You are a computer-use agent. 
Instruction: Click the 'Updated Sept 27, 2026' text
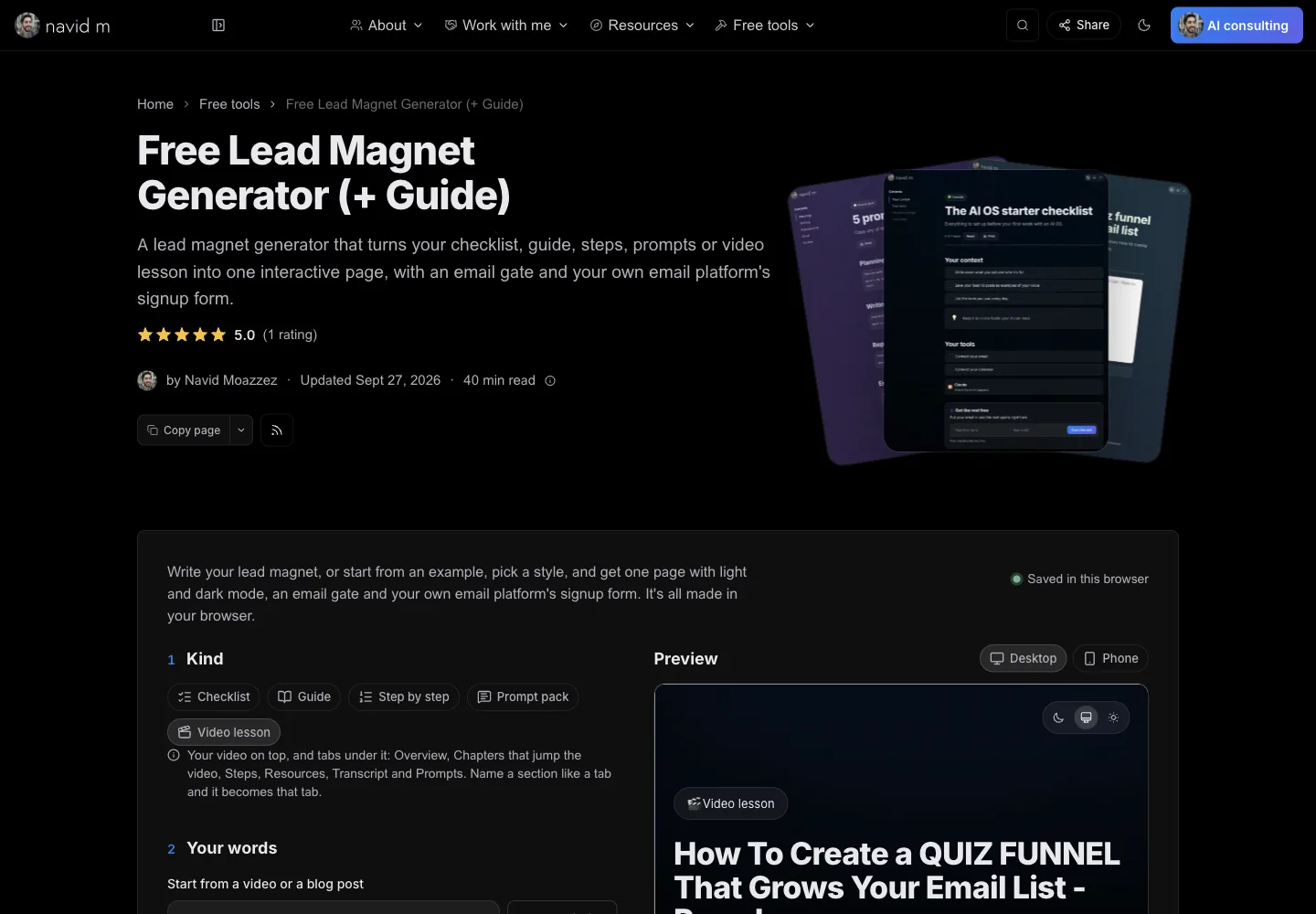[x=370, y=380]
